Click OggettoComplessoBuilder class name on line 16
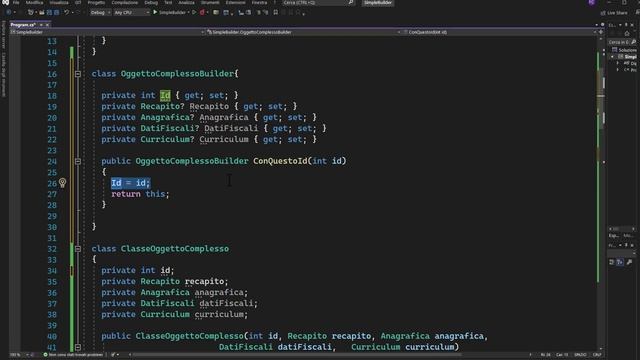Screen dimensions: 640x360 click(177, 73)
